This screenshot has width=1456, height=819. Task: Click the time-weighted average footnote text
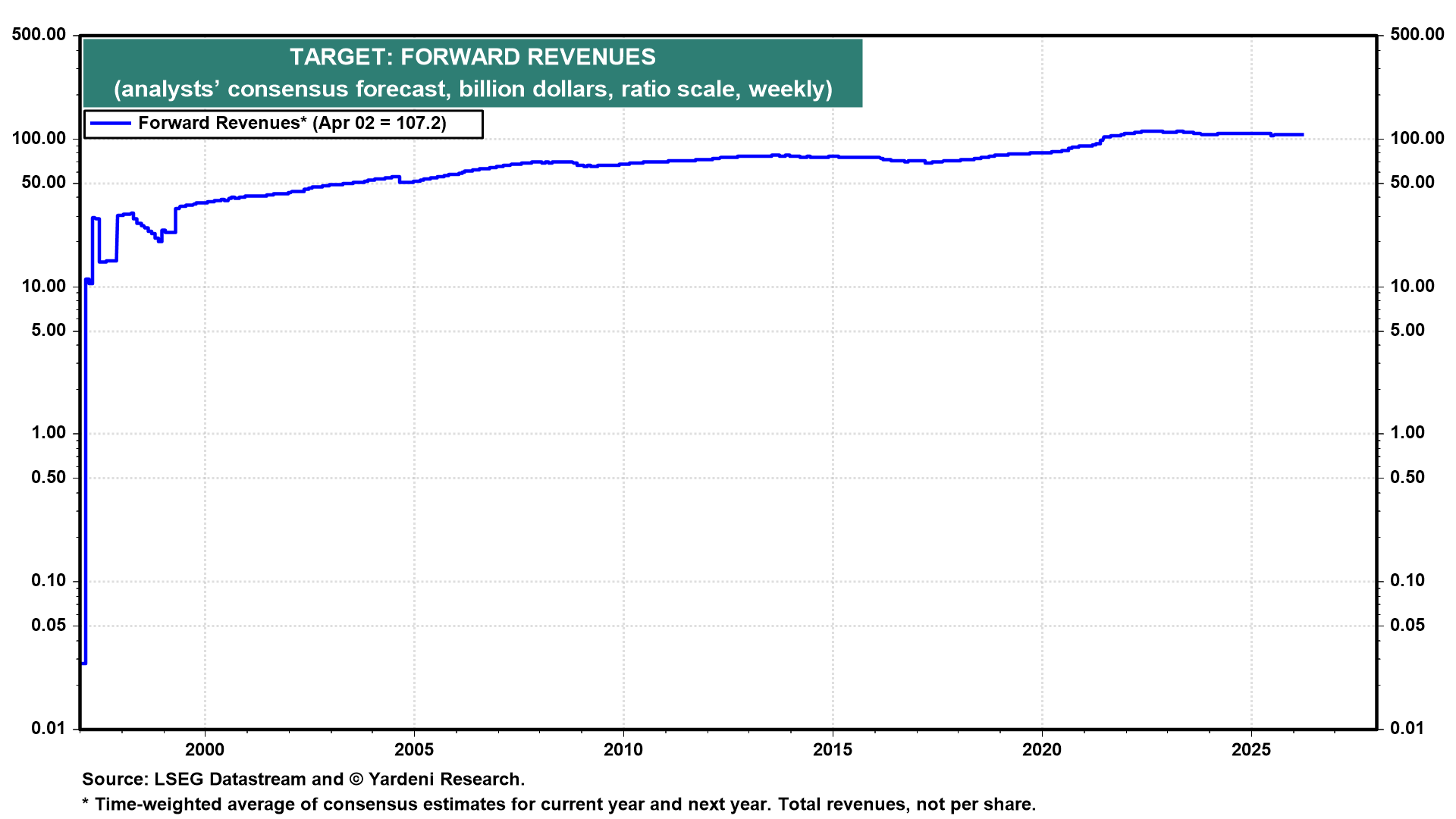559,805
